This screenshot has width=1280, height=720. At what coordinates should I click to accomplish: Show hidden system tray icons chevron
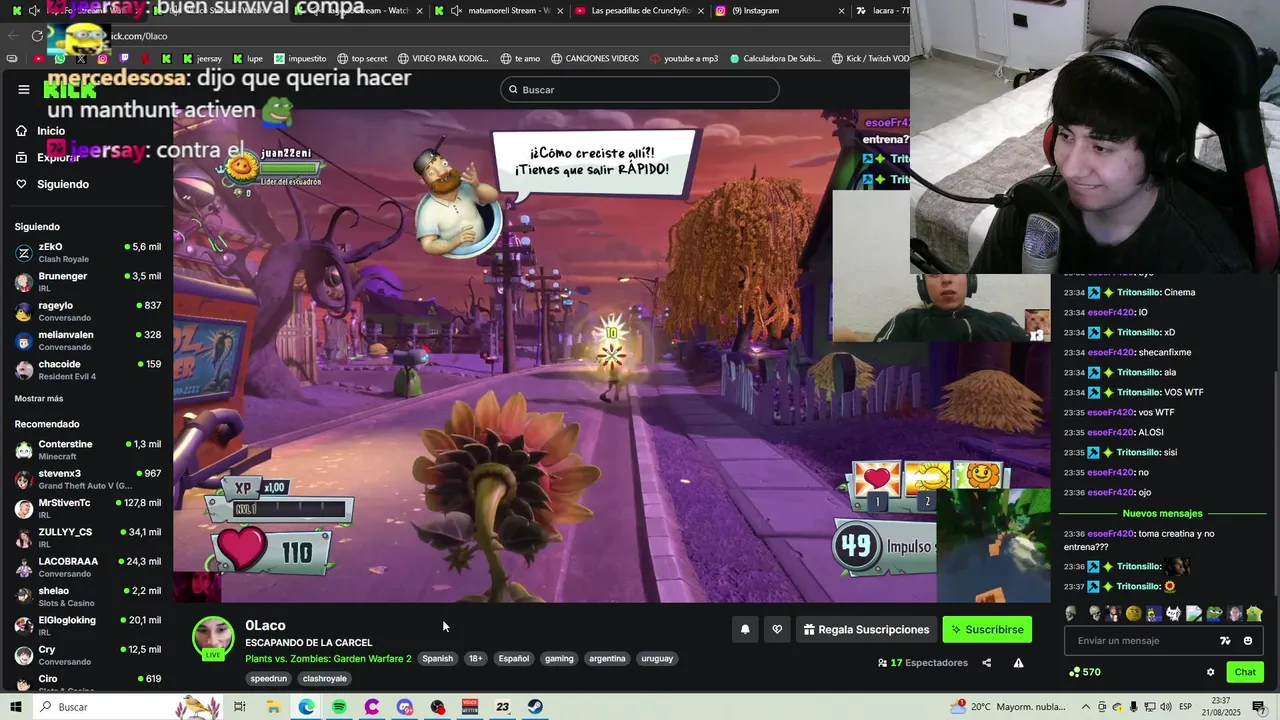coord(1086,707)
